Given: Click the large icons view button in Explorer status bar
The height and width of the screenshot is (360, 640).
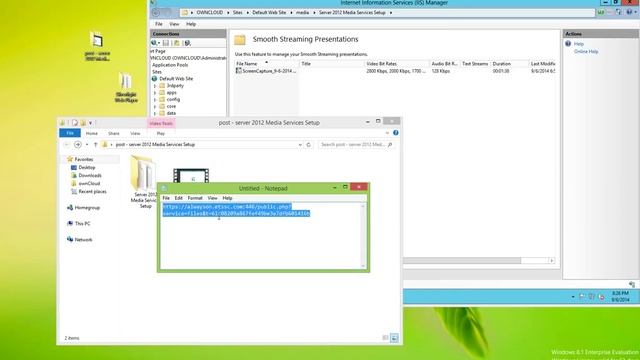Looking at the screenshot, I should click(394, 338).
